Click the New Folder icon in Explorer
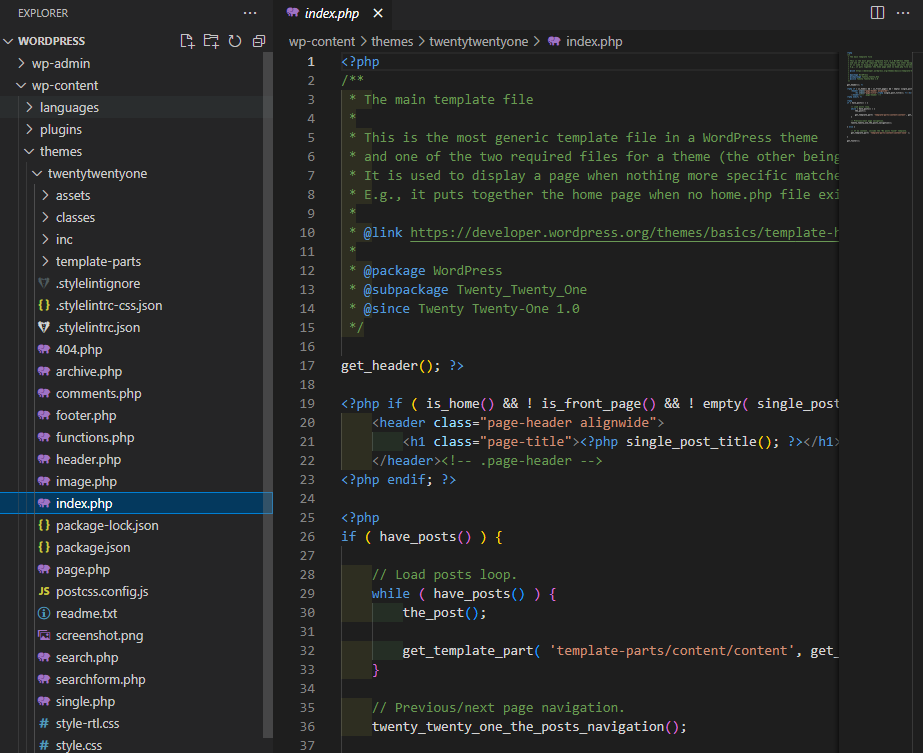This screenshot has width=923, height=753. coord(211,41)
